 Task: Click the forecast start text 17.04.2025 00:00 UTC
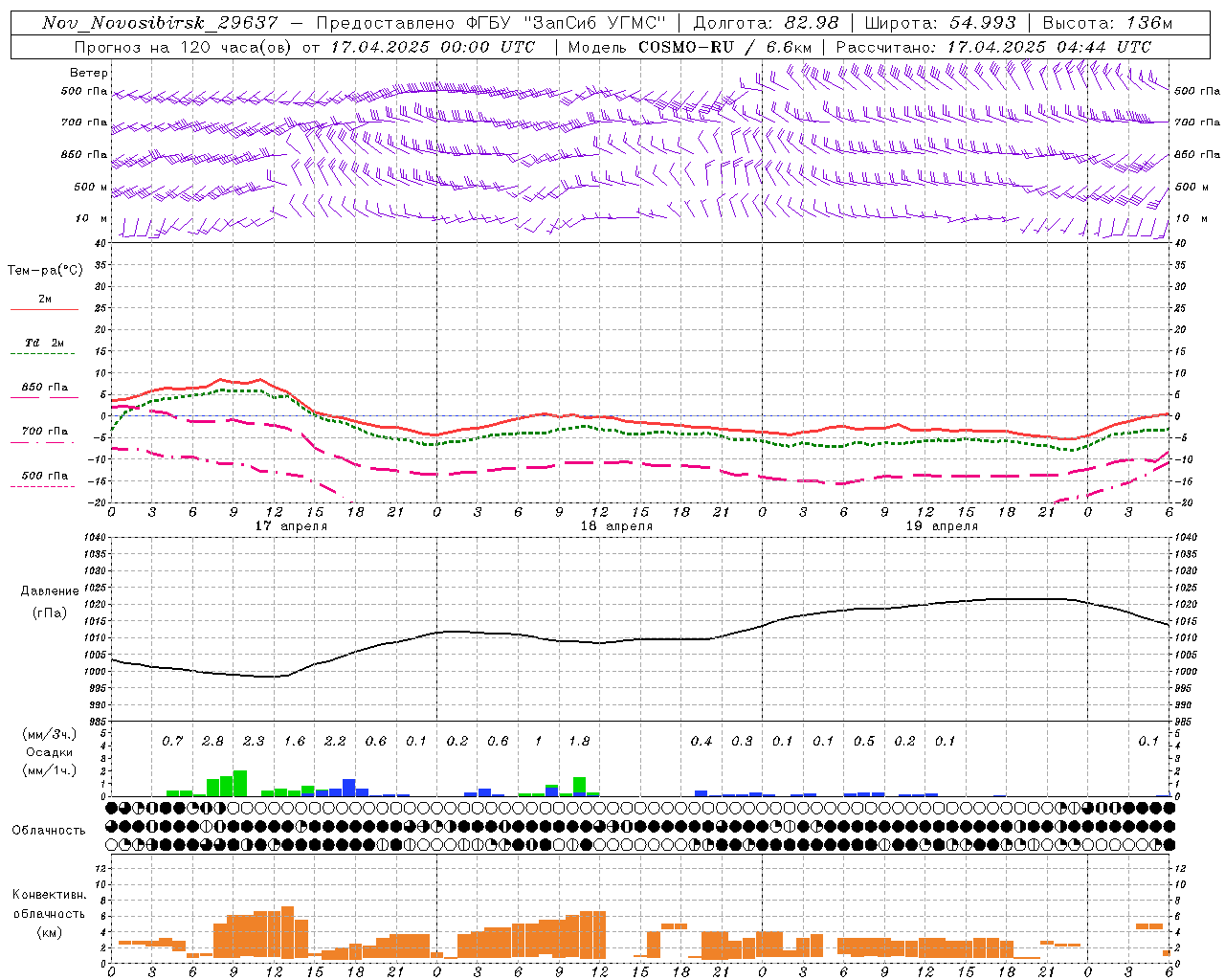(x=432, y=47)
